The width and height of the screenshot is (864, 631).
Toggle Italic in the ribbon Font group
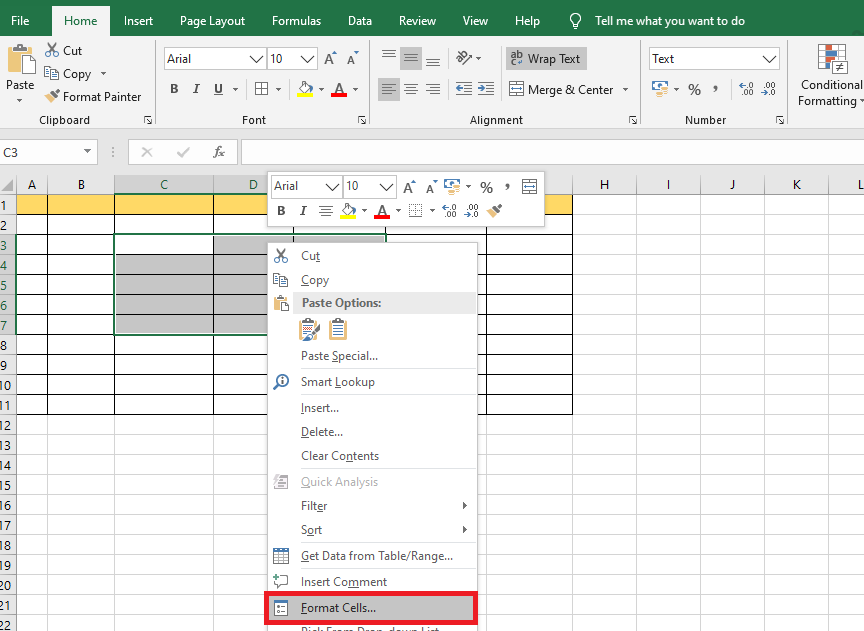[195, 89]
